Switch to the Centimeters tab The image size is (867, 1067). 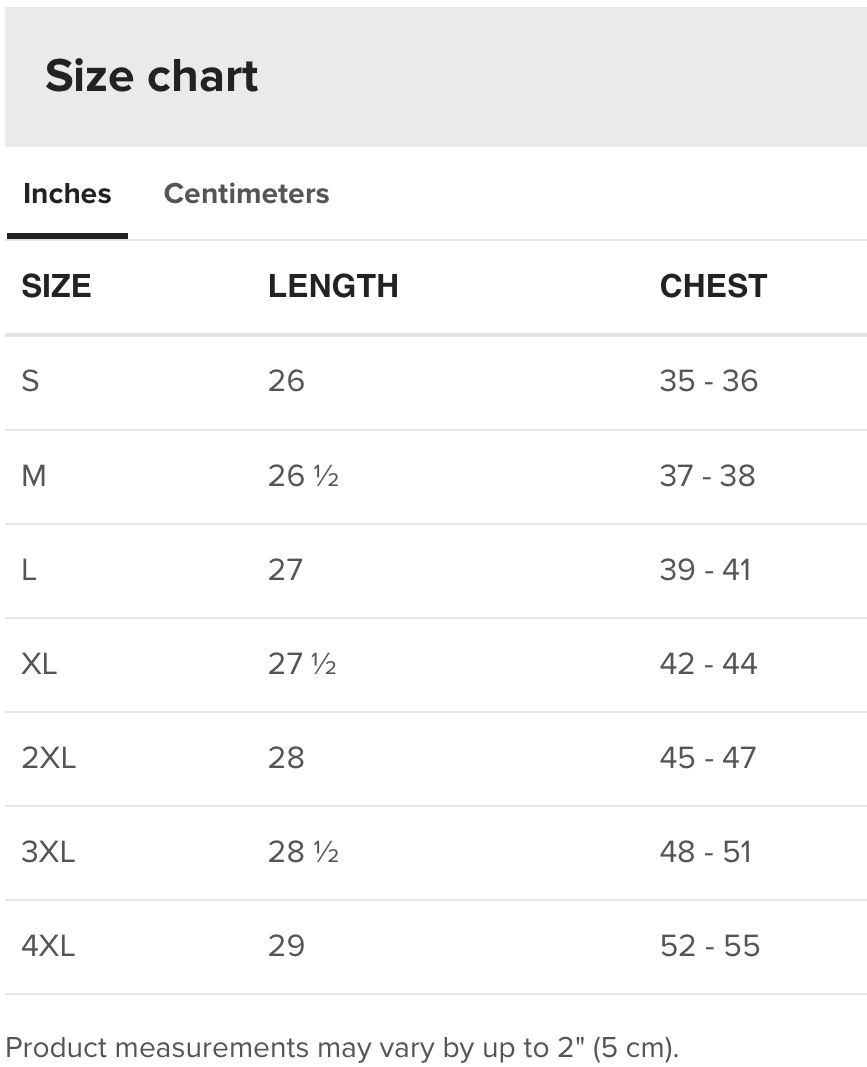coord(246,193)
